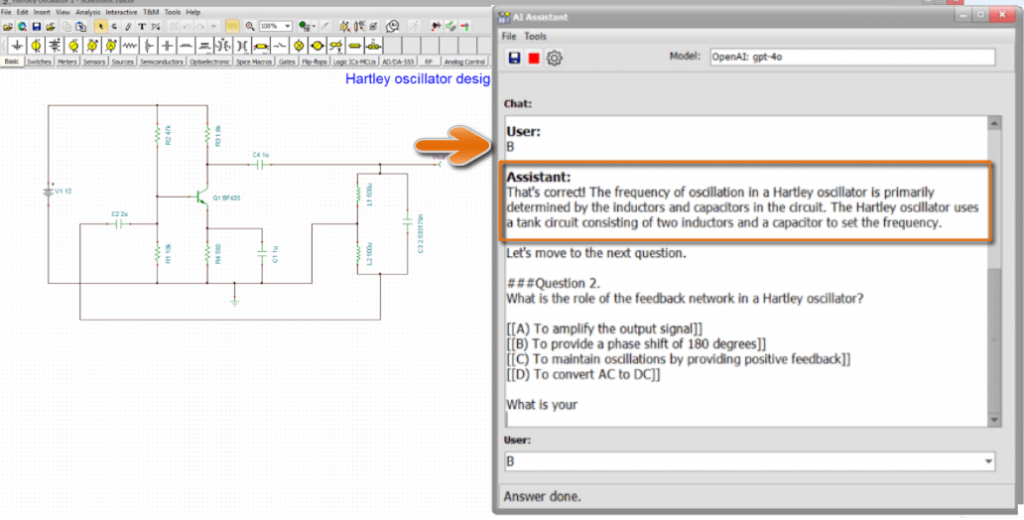
Task: Open AI Assistant settings gear
Action: click(x=554, y=58)
